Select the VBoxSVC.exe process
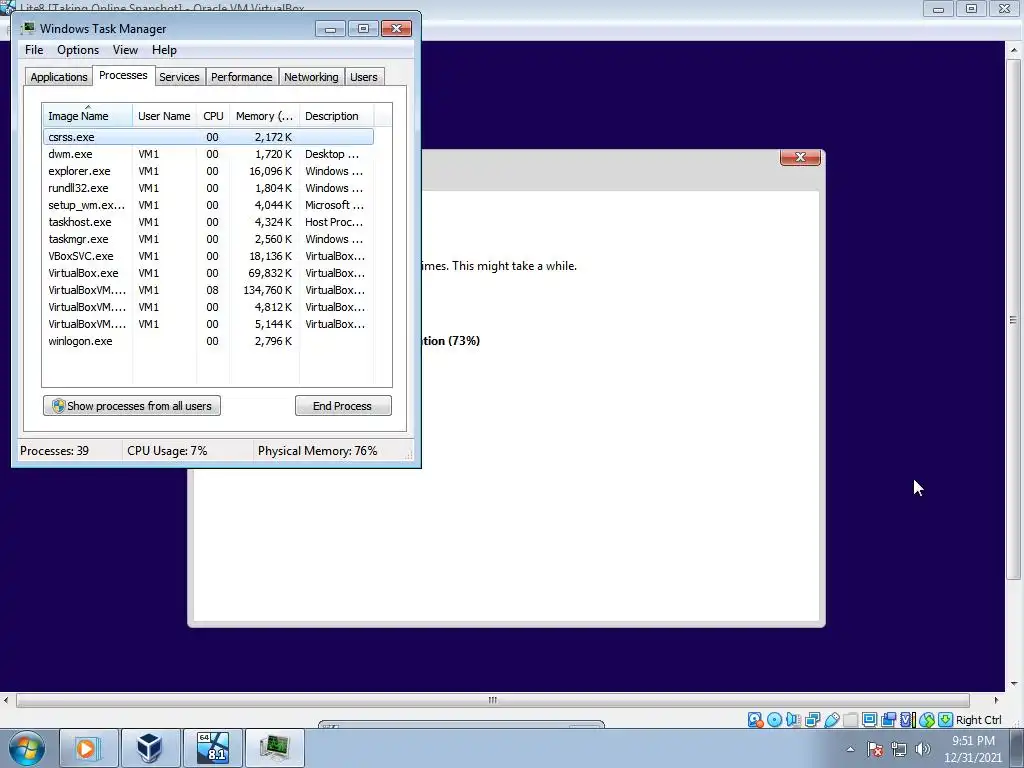 click(208, 256)
